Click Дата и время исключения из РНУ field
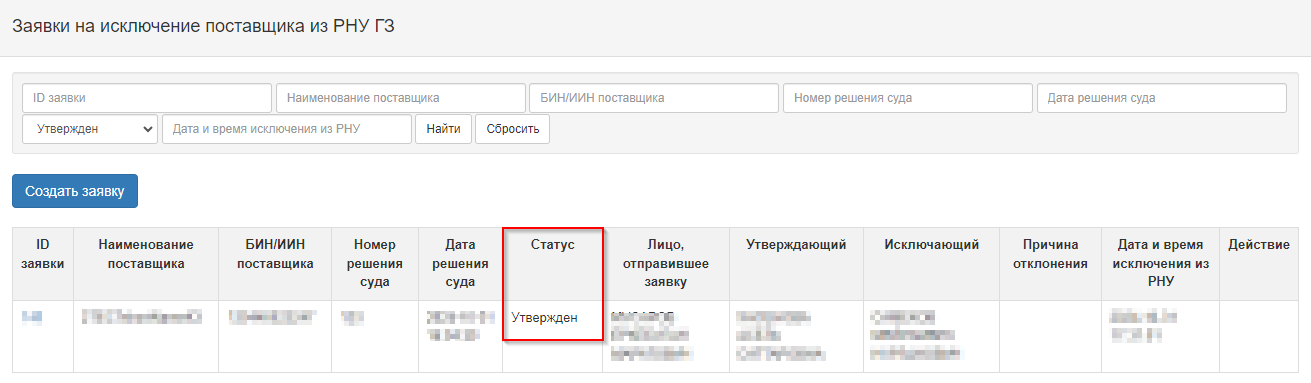Viewport: 1311px width, 383px height. (287, 129)
